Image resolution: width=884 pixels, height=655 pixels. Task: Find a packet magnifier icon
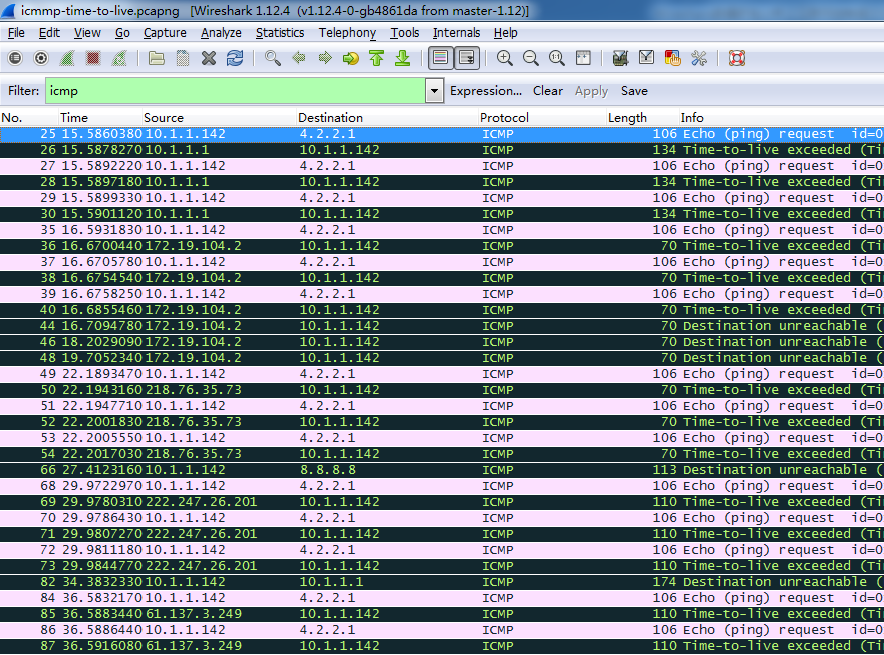(x=273, y=58)
